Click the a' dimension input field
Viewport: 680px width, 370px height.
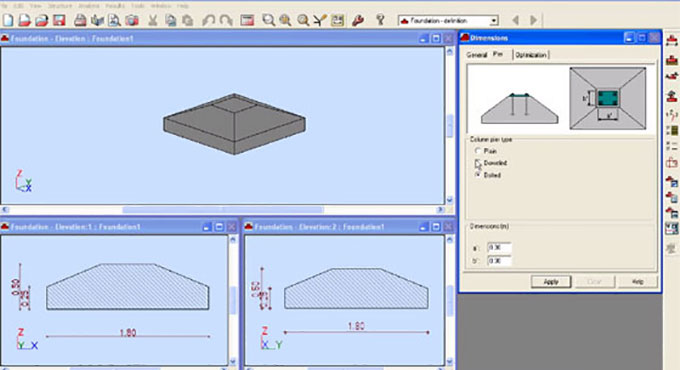click(499, 247)
